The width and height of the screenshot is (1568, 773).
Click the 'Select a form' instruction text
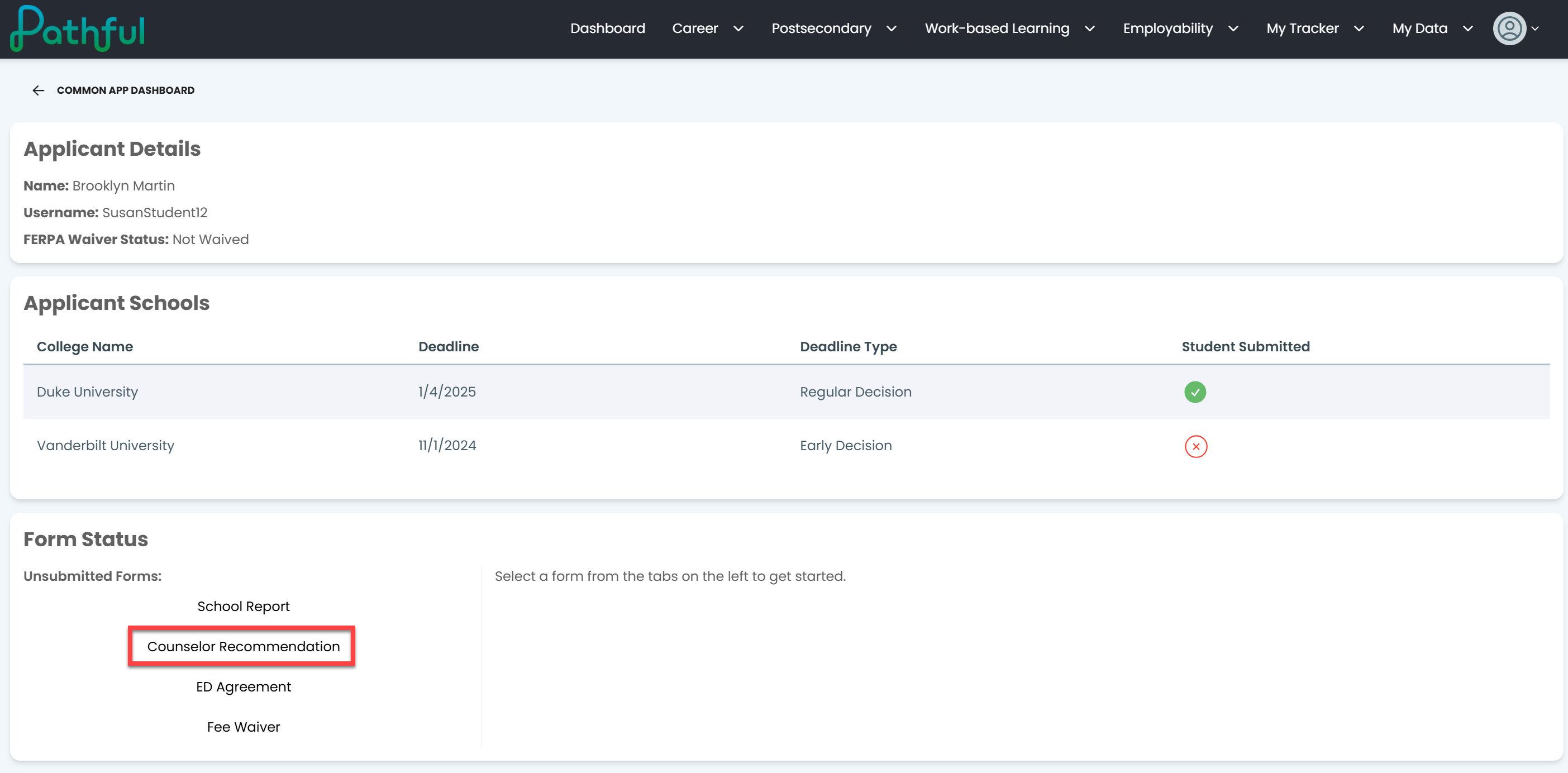coord(670,576)
